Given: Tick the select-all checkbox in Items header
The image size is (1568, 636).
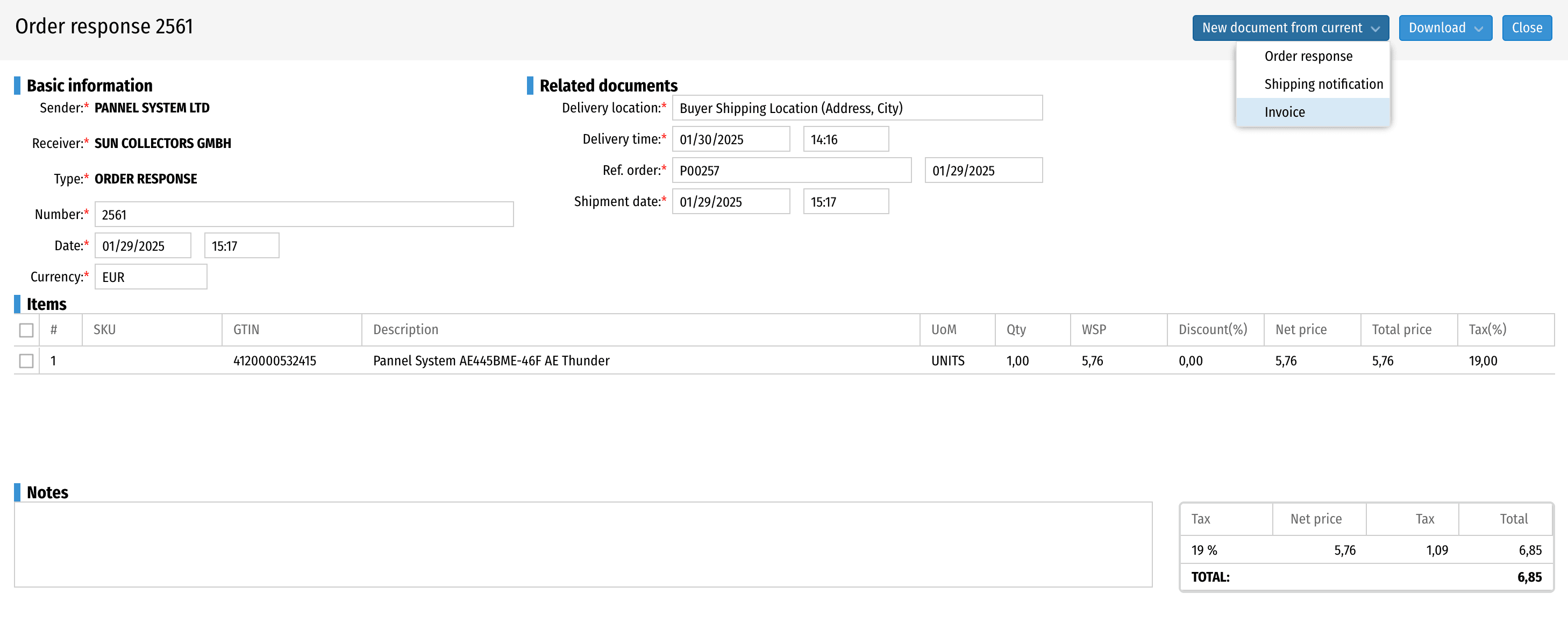Looking at the screenshot, I should pyautogui.click(x=26, y=330).
